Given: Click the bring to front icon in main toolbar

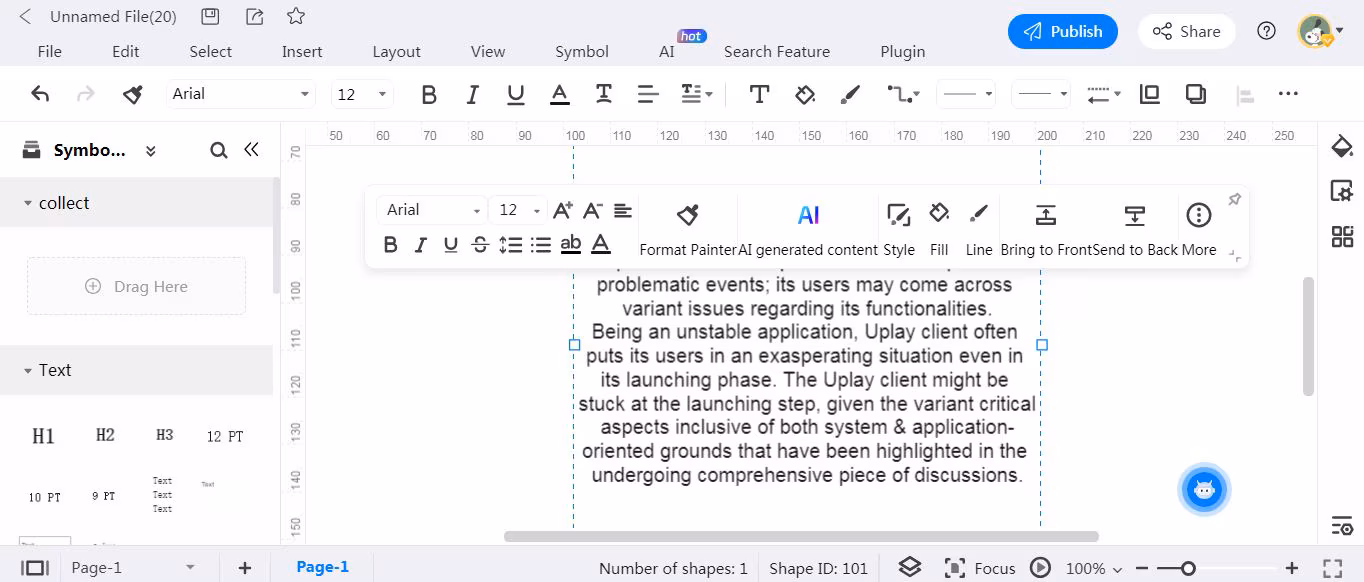Looking at the screenshot, I should 1150,94.
